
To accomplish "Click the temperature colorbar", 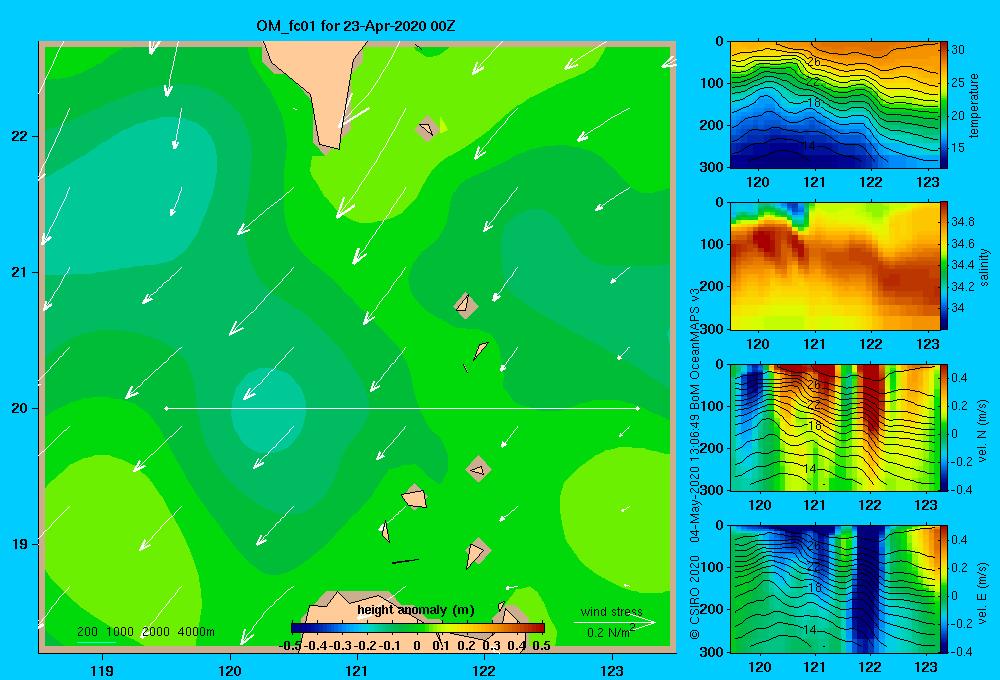I will (x=944, y=105).
